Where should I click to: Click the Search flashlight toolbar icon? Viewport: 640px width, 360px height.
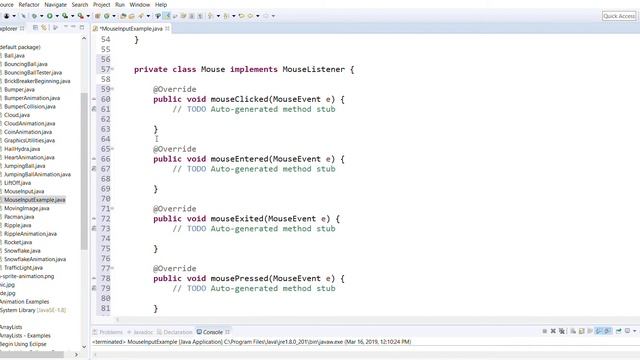pyautogui.click(x=140, y=16)
